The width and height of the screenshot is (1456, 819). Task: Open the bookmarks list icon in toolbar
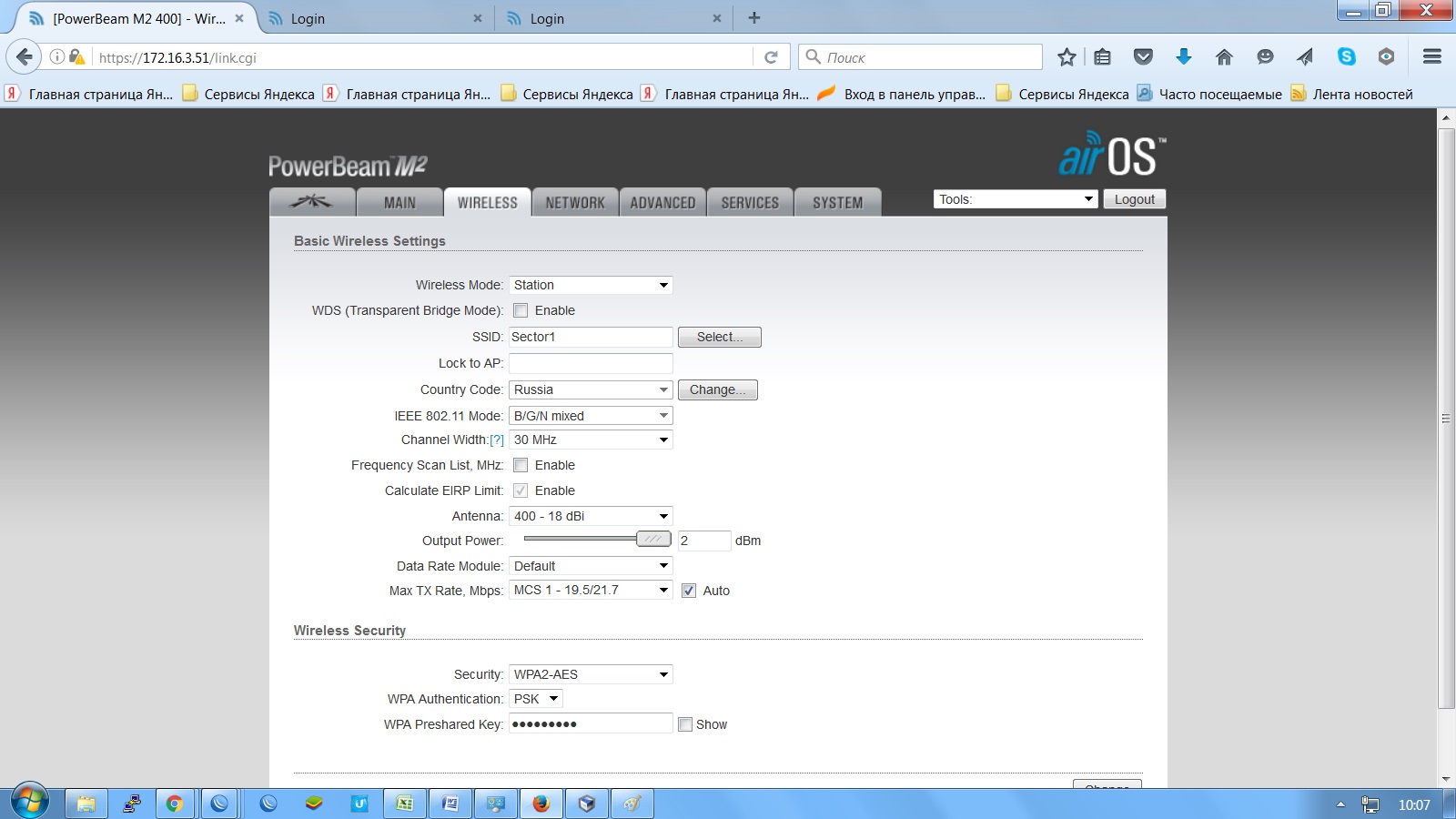point(1102,57)
